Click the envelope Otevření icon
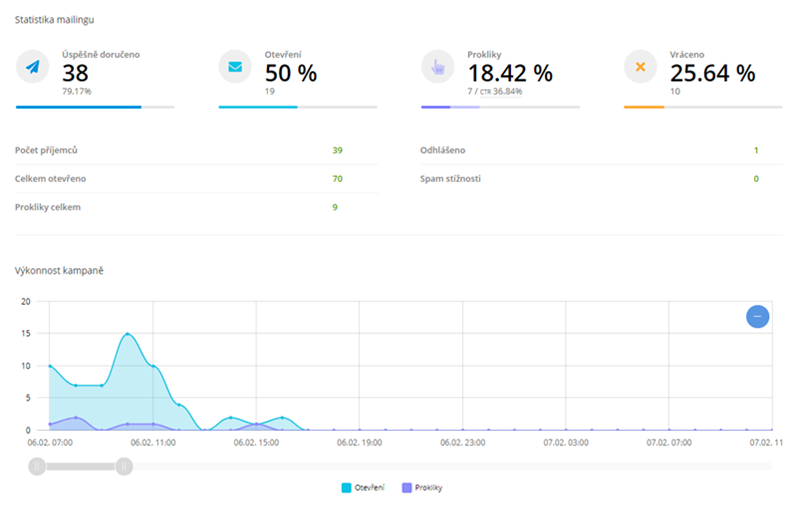 point(235,67)
